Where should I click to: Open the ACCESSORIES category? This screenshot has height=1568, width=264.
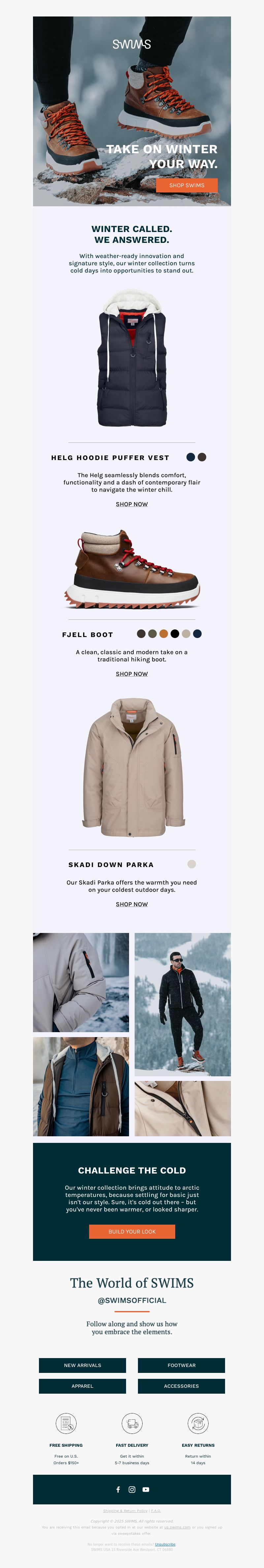[x=181, y=1386]
